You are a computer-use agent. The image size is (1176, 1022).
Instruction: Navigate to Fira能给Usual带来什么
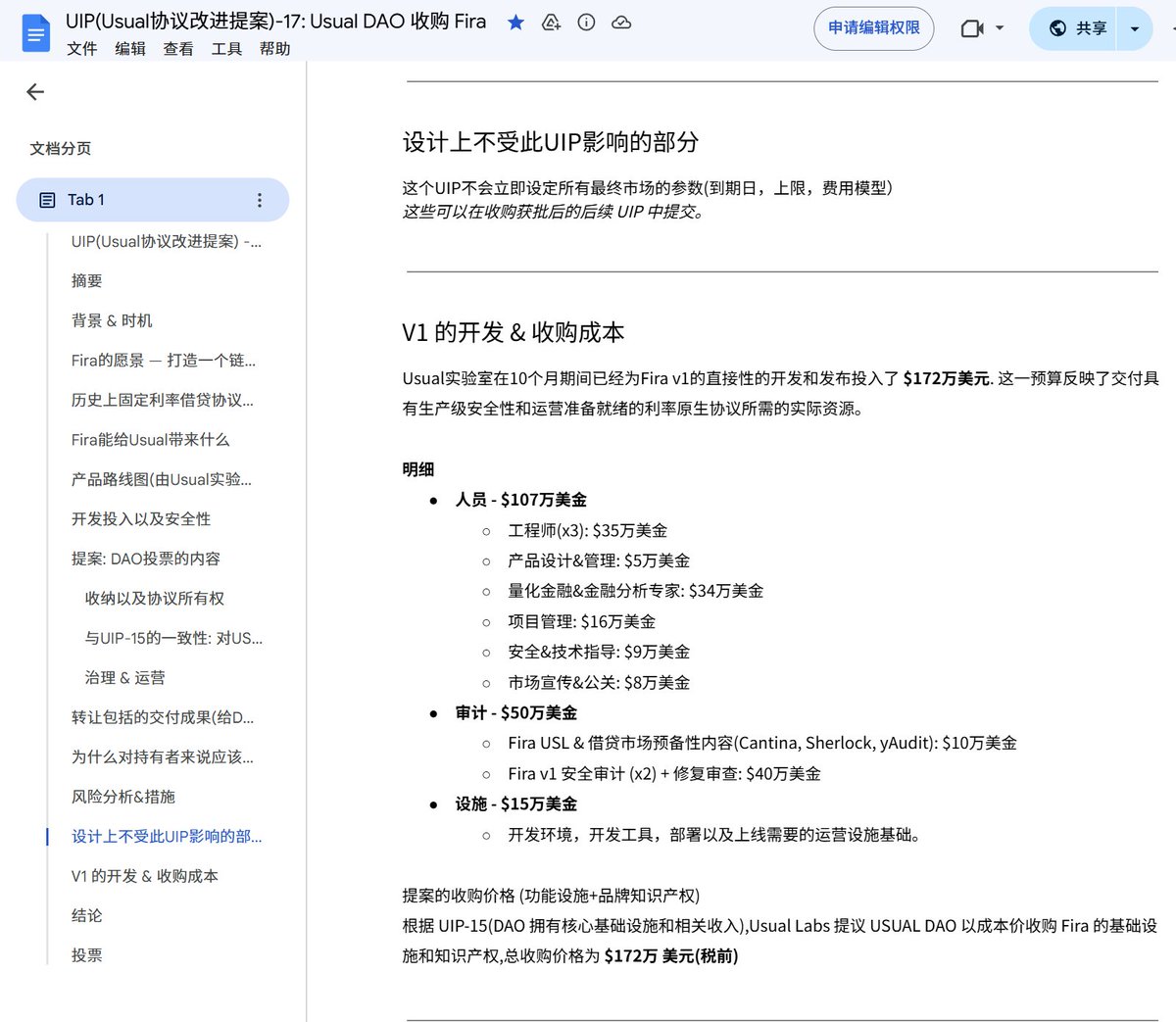(x=150, y=440)
